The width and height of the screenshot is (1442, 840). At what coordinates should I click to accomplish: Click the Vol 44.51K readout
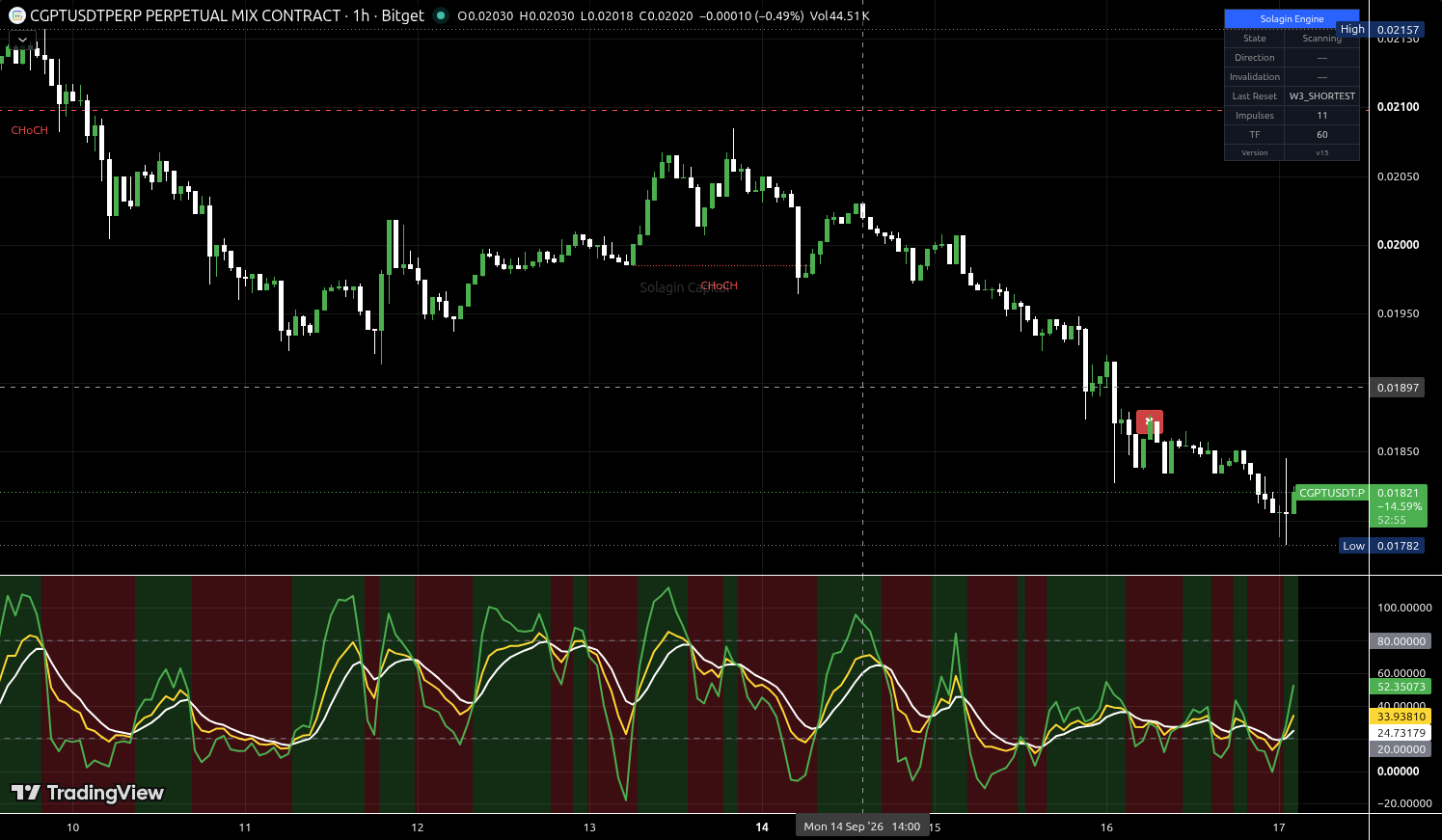(x=840, y=15)
